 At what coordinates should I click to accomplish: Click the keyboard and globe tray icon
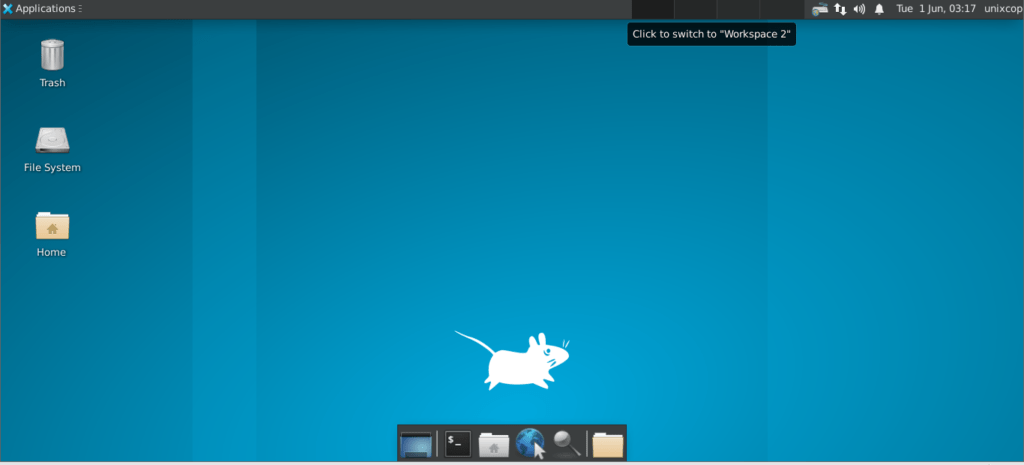tap(820, 9)
